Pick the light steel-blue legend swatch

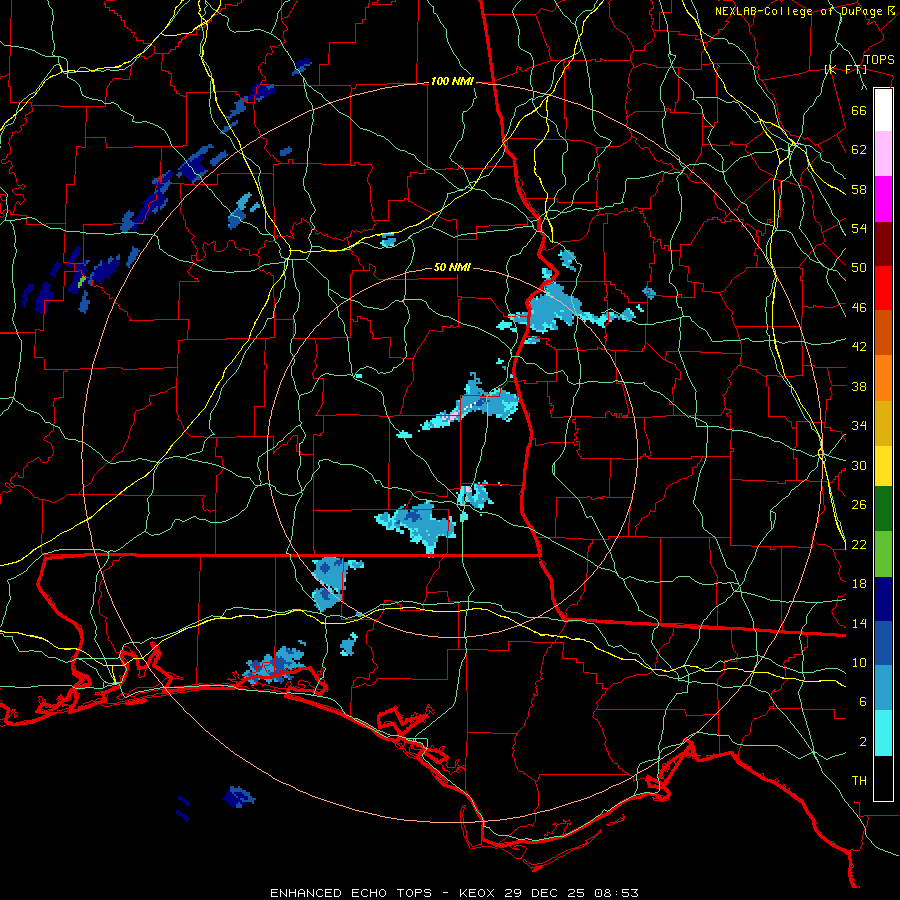coord(883,688)
